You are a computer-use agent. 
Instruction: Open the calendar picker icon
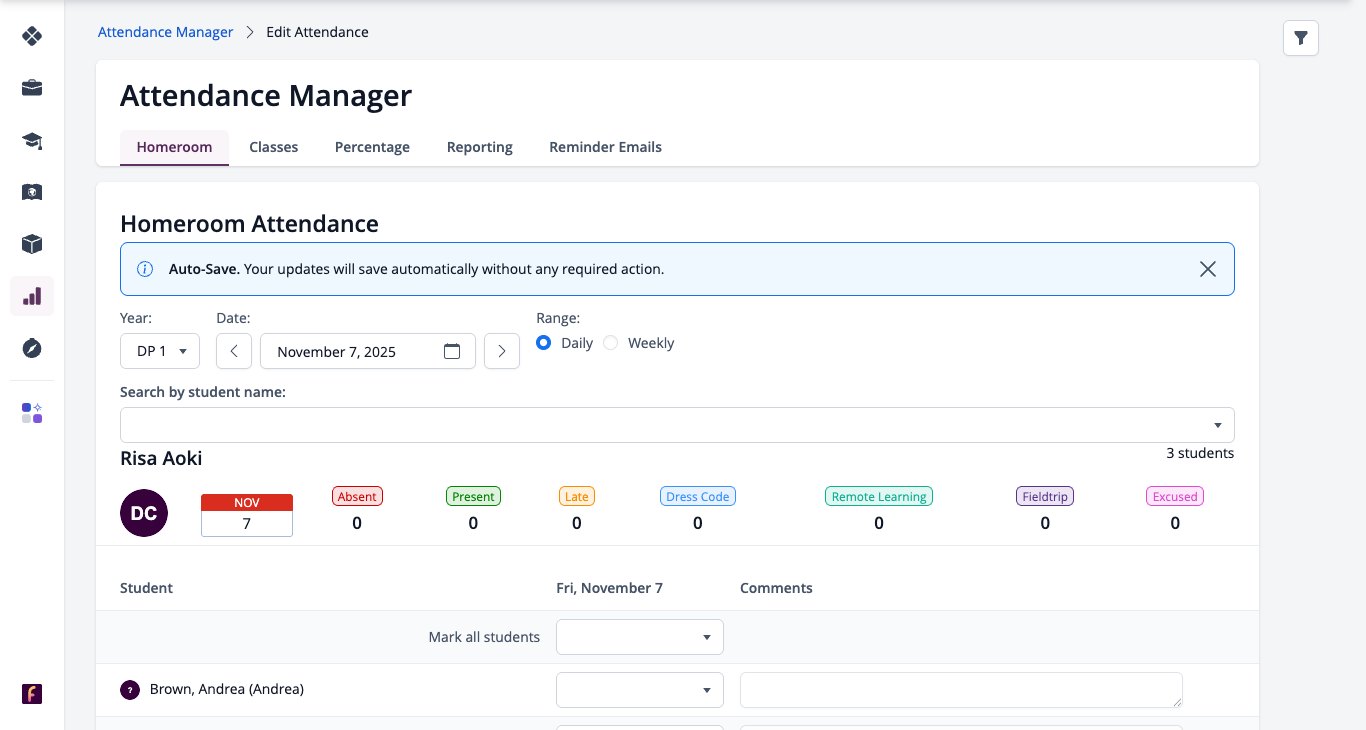tap(452, 351)
